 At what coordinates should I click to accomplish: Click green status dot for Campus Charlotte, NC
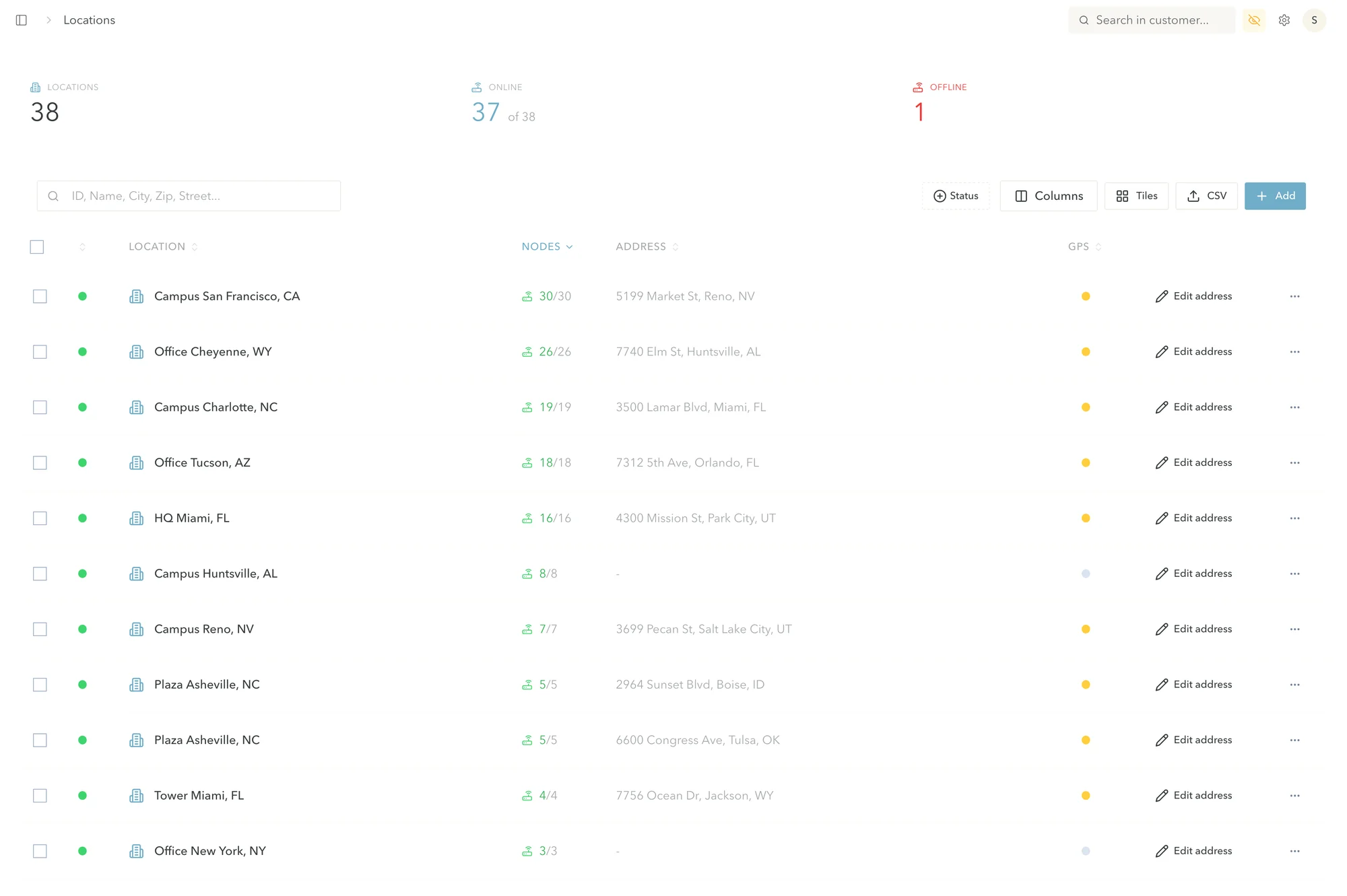coord(82,407)
